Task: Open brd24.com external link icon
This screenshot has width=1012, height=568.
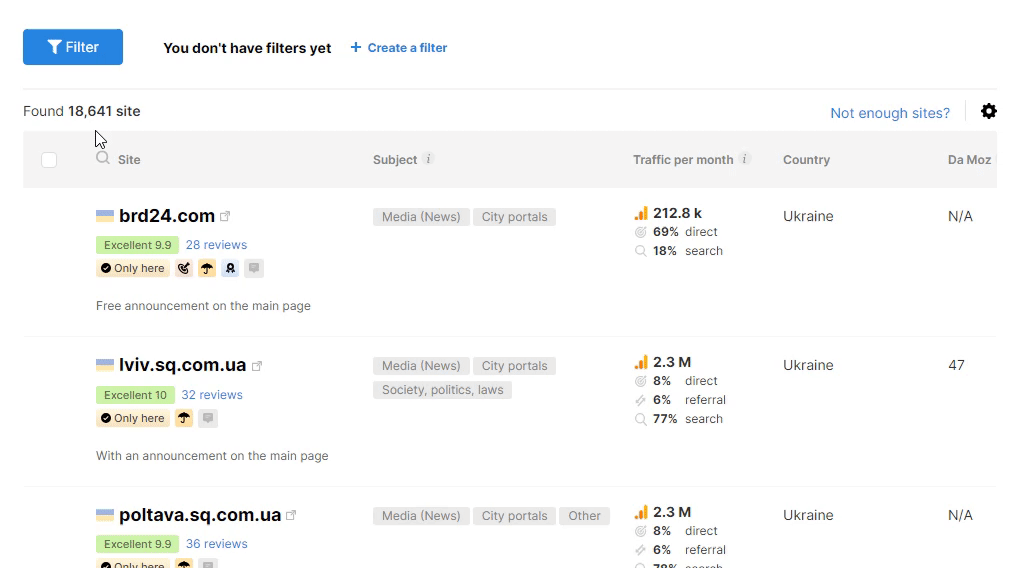Action: [x=225, y=216]
